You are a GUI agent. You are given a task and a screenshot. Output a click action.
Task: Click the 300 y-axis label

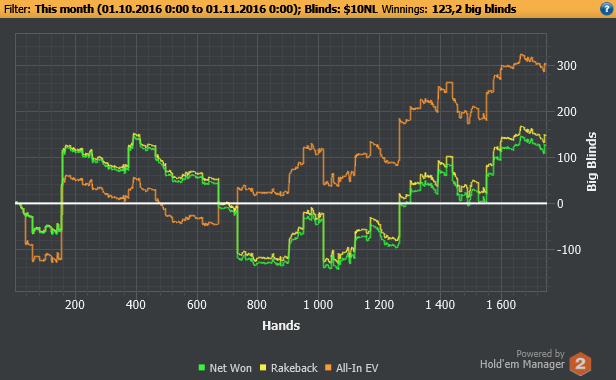(x=566, y=66)
